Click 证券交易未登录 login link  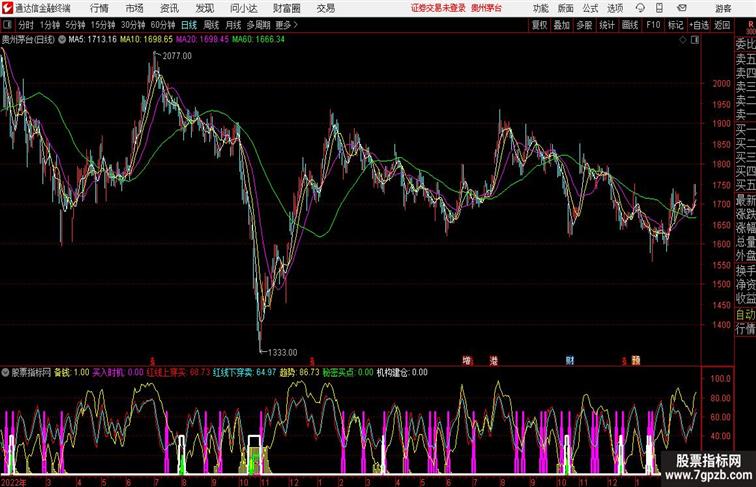click(x=438, y=8)
